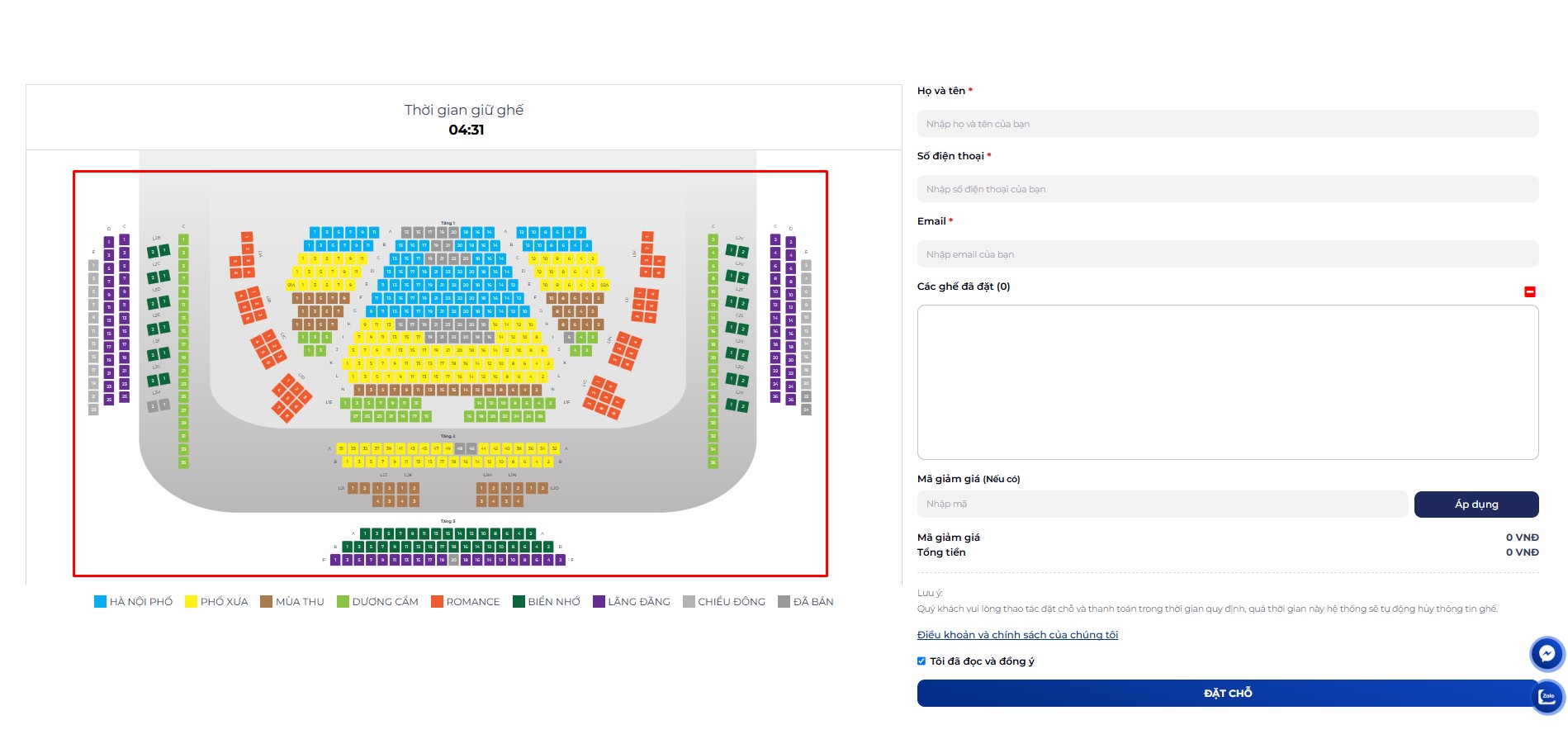Select brown seat 1 in Tầng 1 row N
Viewport: 1568px width, 739px height.
(358, 390)
